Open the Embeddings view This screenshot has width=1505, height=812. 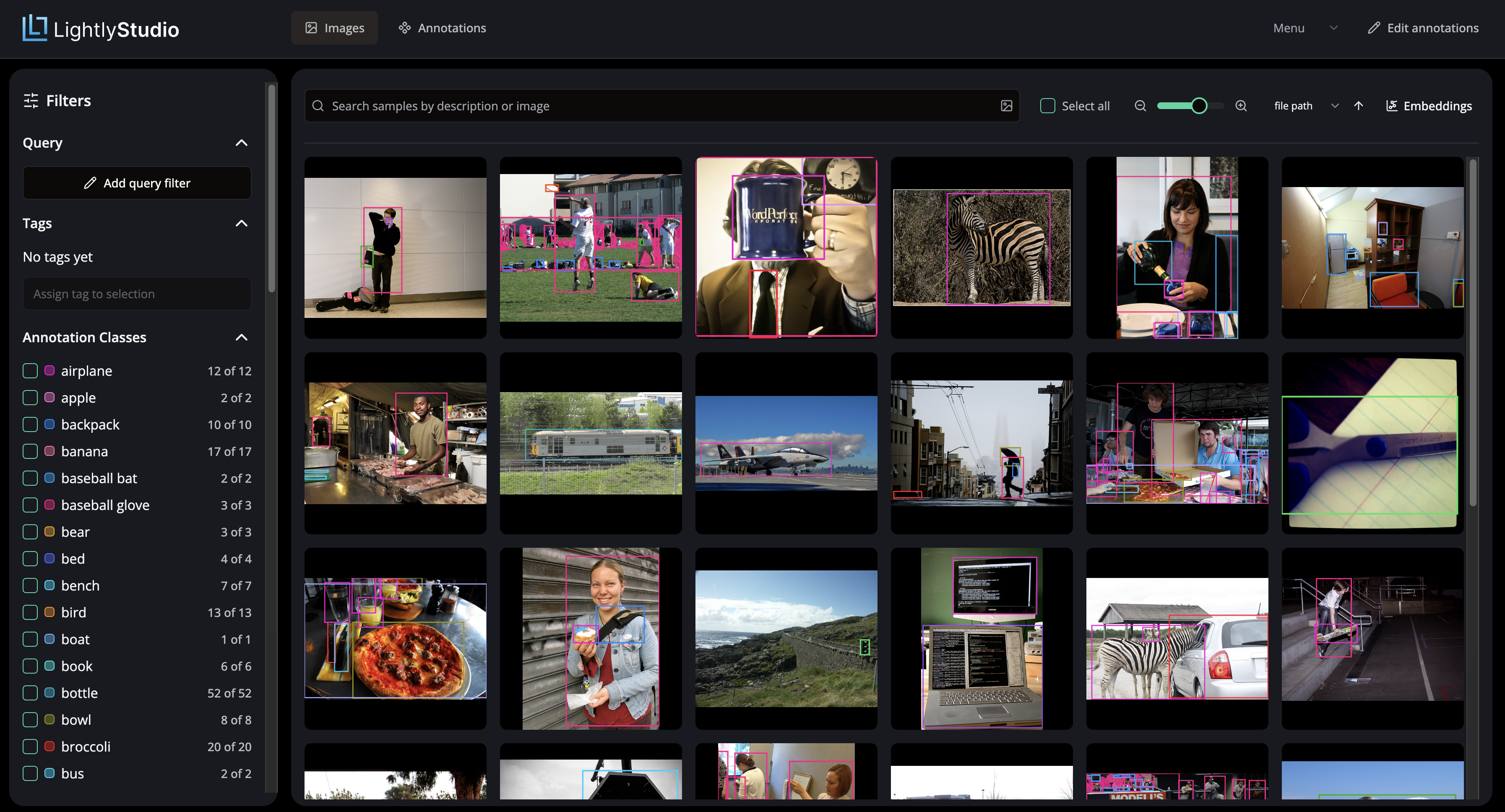tap(1429, 106)
